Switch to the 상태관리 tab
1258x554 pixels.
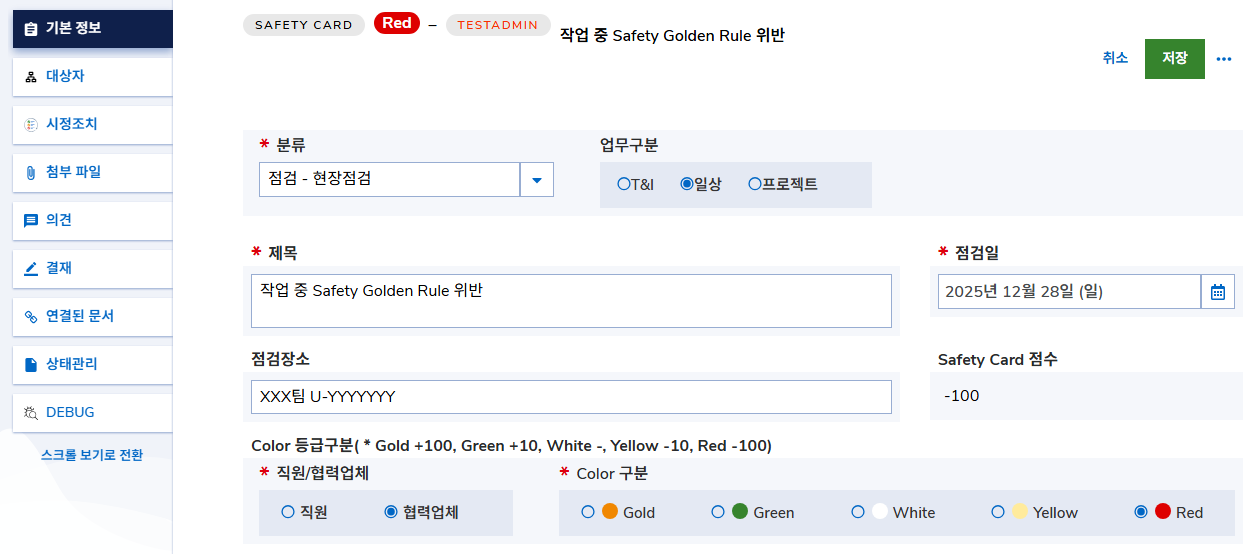click(x=72, y=364)
